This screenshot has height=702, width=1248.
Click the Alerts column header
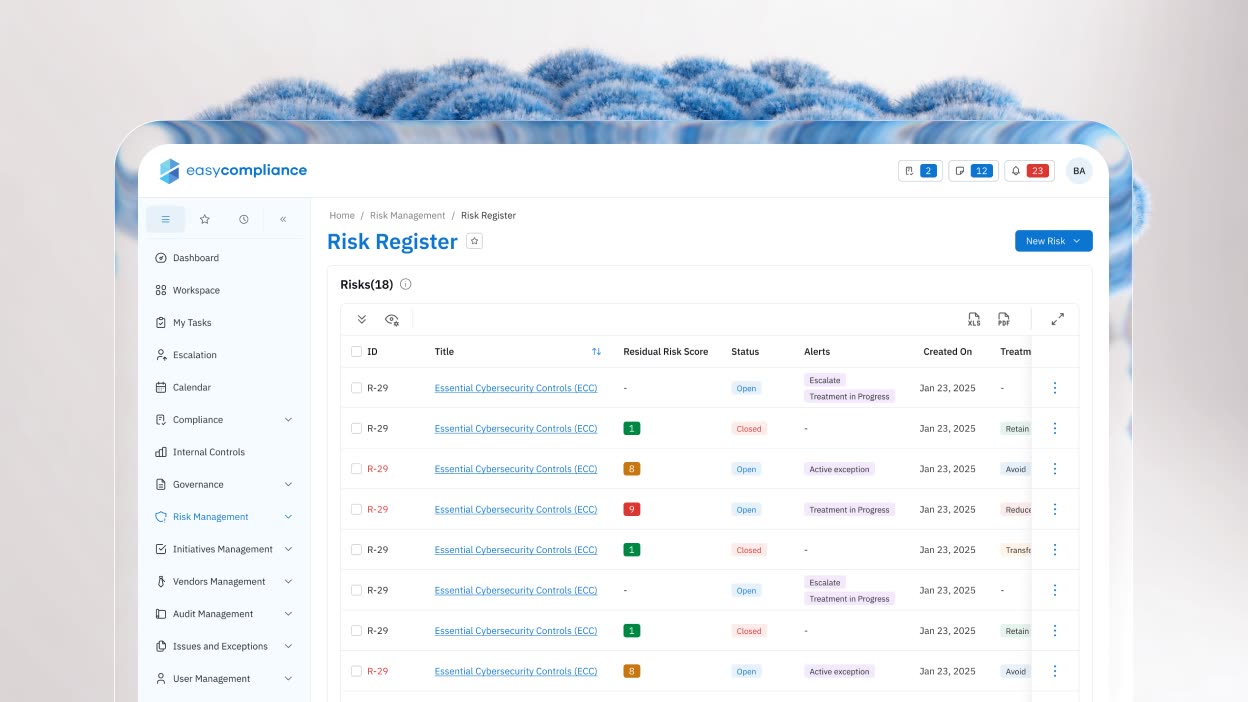click(817, 352)
